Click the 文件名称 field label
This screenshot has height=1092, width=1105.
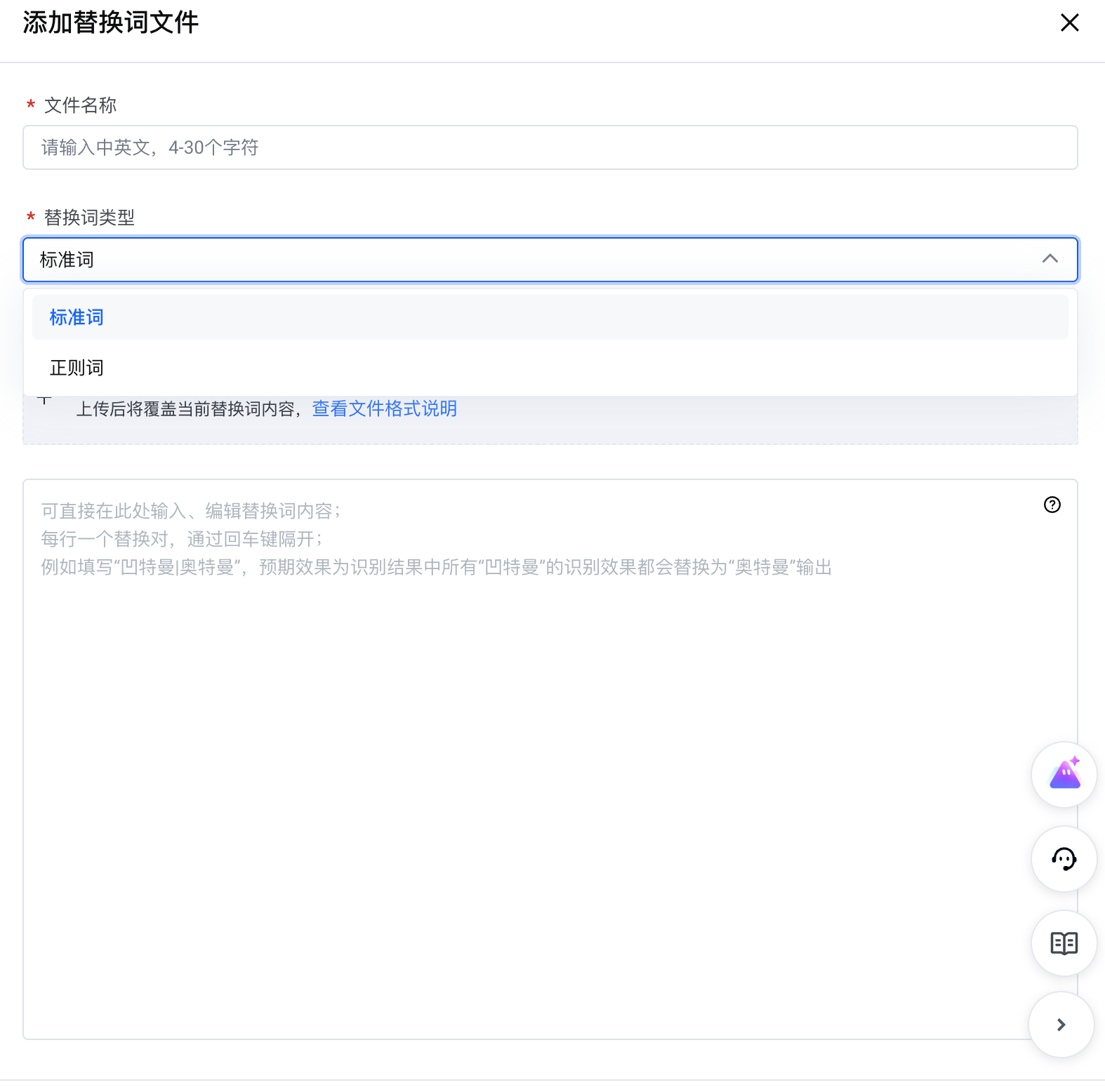(80, 105)
